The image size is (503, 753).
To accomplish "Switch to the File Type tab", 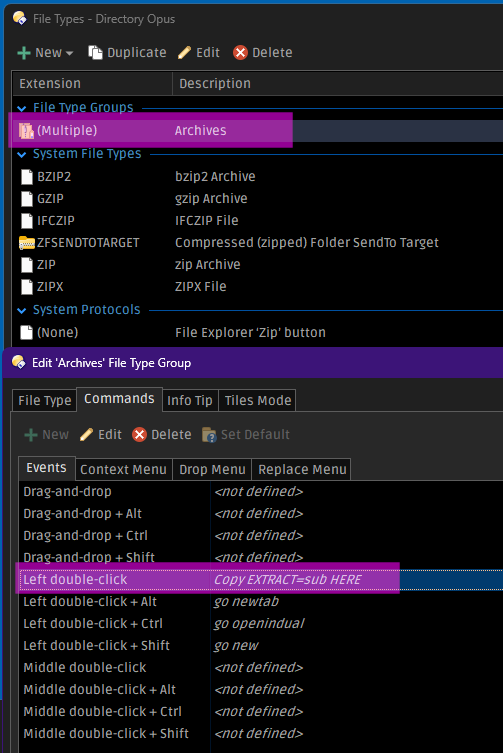I will click(44, 401).
